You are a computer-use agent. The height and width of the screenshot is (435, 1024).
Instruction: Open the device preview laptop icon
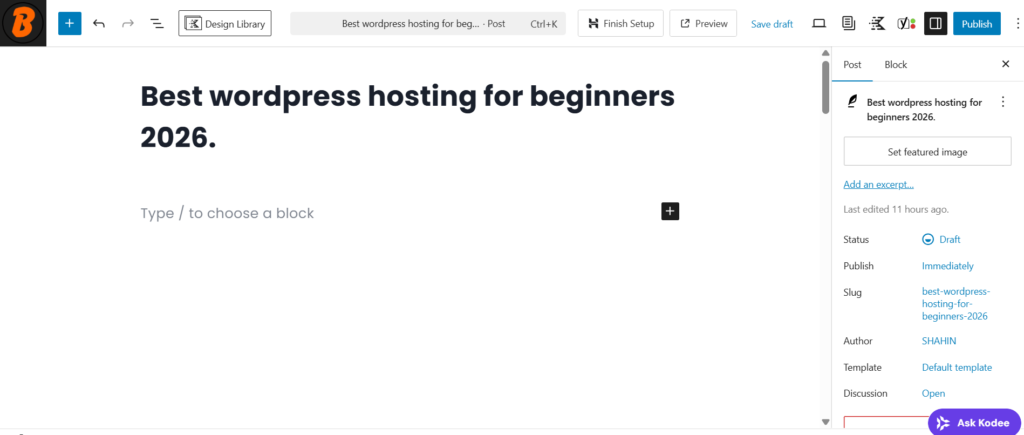(x=819, y=23)
